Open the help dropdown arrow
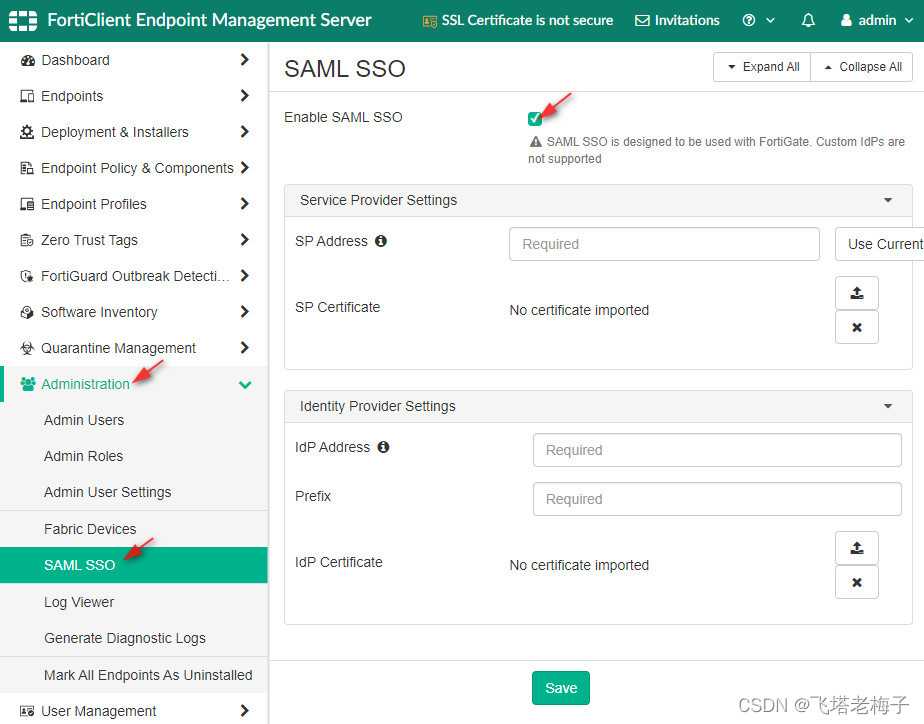The height and width of the screenshot is (724, 924). coord(770,21)
